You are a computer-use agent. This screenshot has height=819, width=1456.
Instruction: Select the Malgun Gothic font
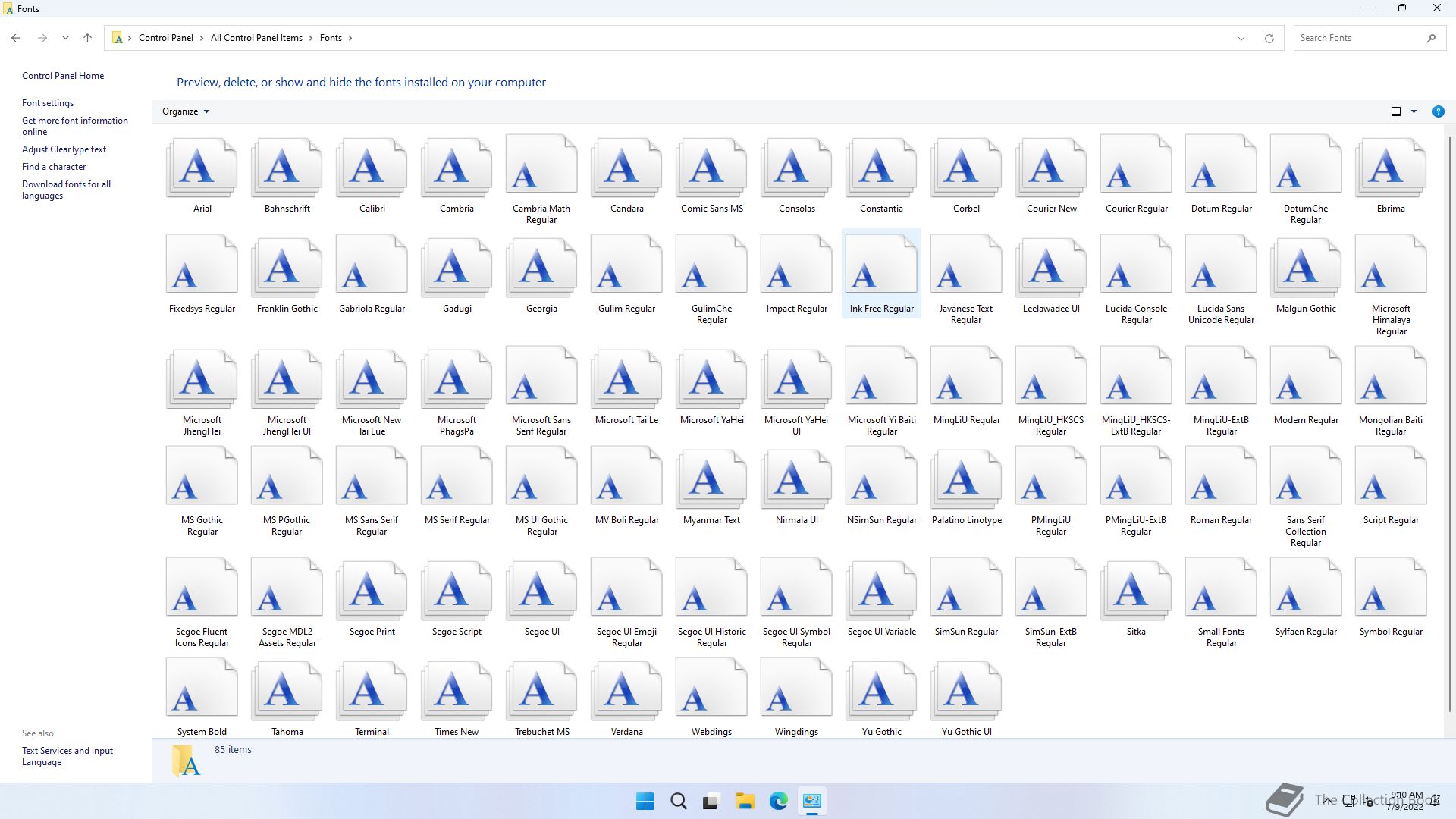coord(1306,275)
